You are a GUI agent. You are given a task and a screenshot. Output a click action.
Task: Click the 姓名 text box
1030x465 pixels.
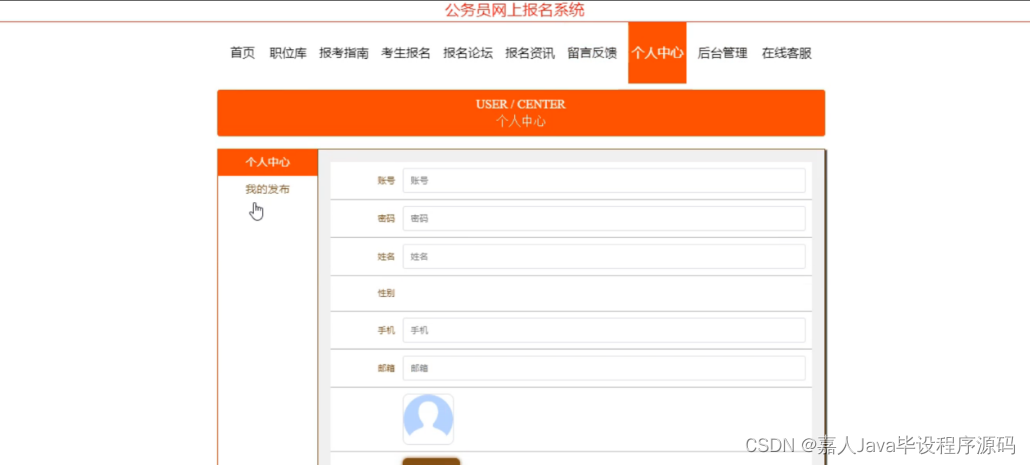click(604, 257)
